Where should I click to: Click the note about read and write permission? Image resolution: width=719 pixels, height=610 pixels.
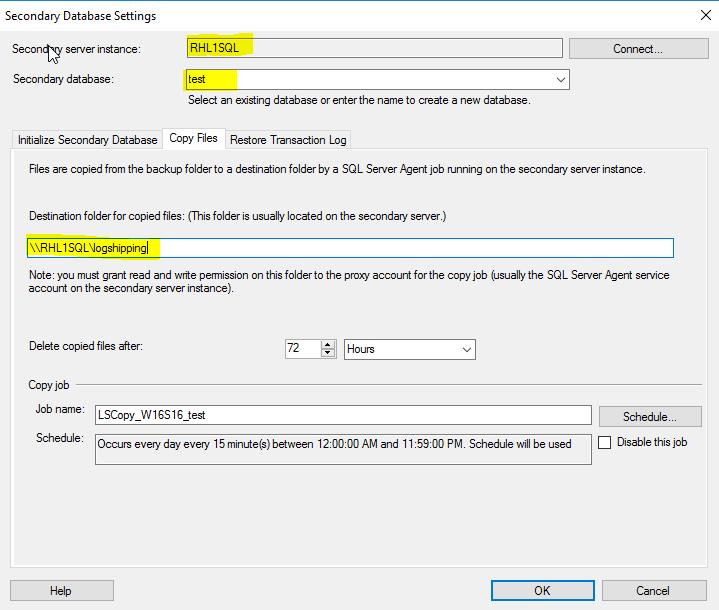(x=349, y=282)
